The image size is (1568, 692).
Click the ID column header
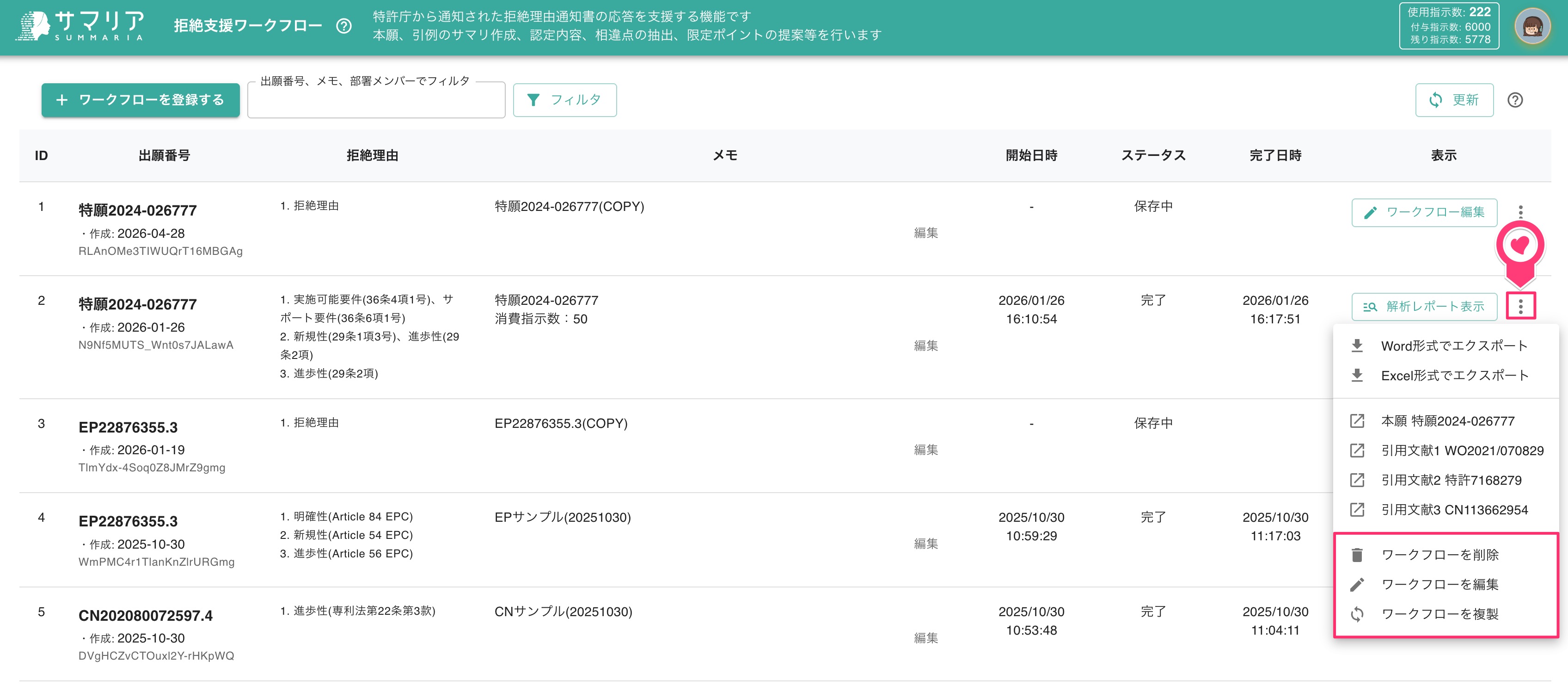point(42,155)
